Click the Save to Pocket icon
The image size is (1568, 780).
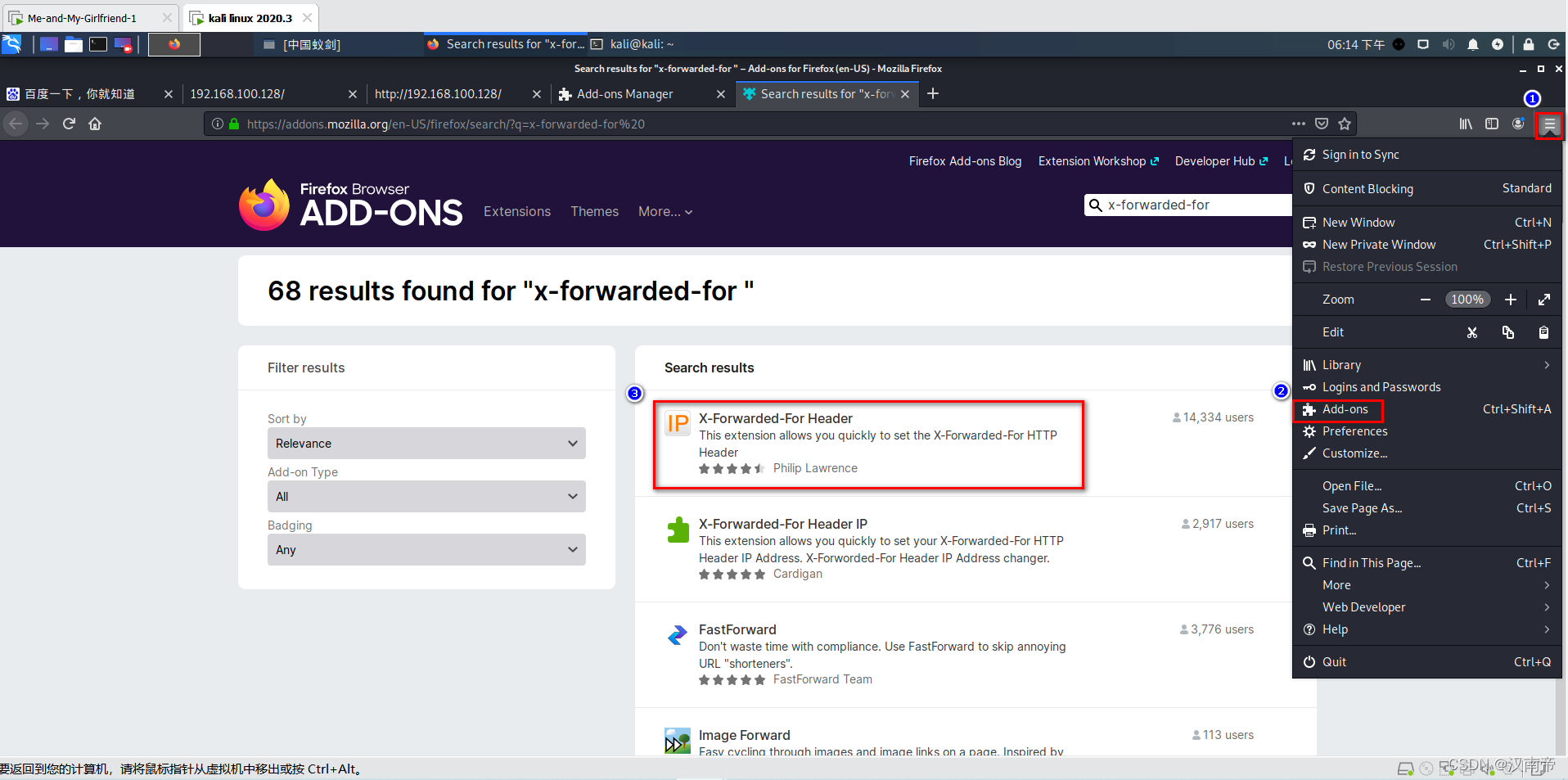(1322, 124)
